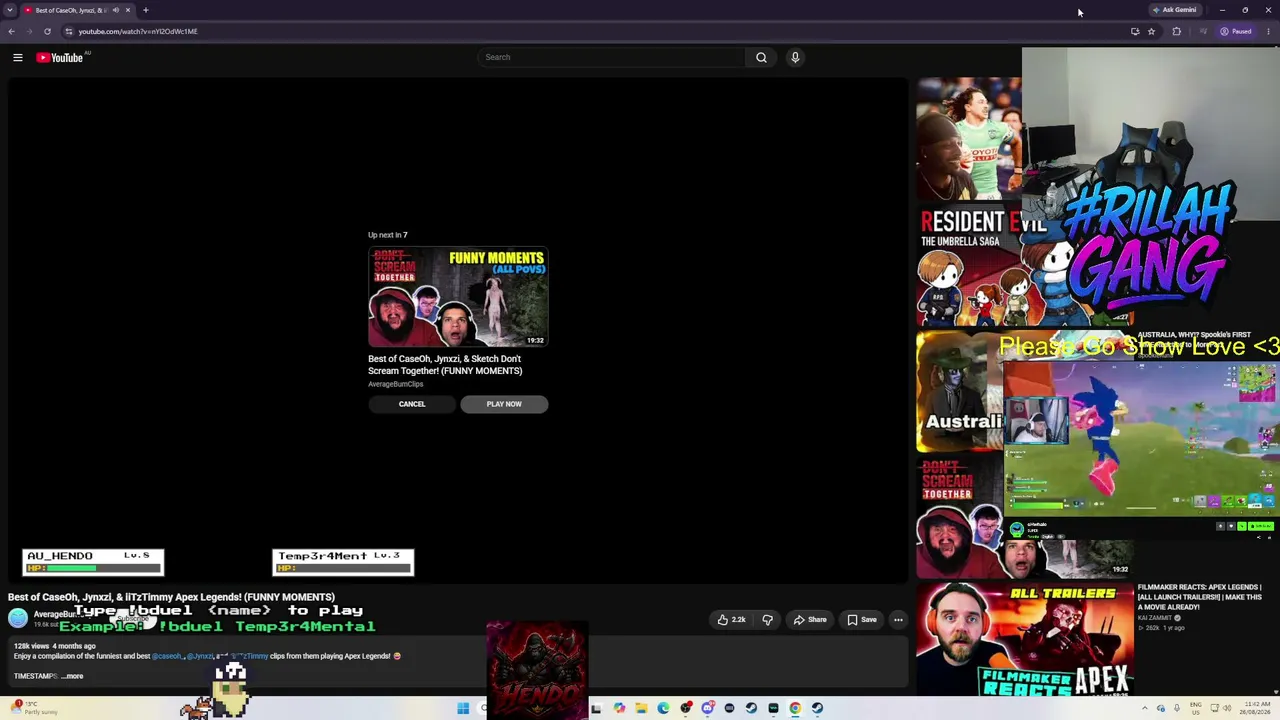Screen dimensions: 1280x720
Task: Play the next video now
Action: coord(504,404)
